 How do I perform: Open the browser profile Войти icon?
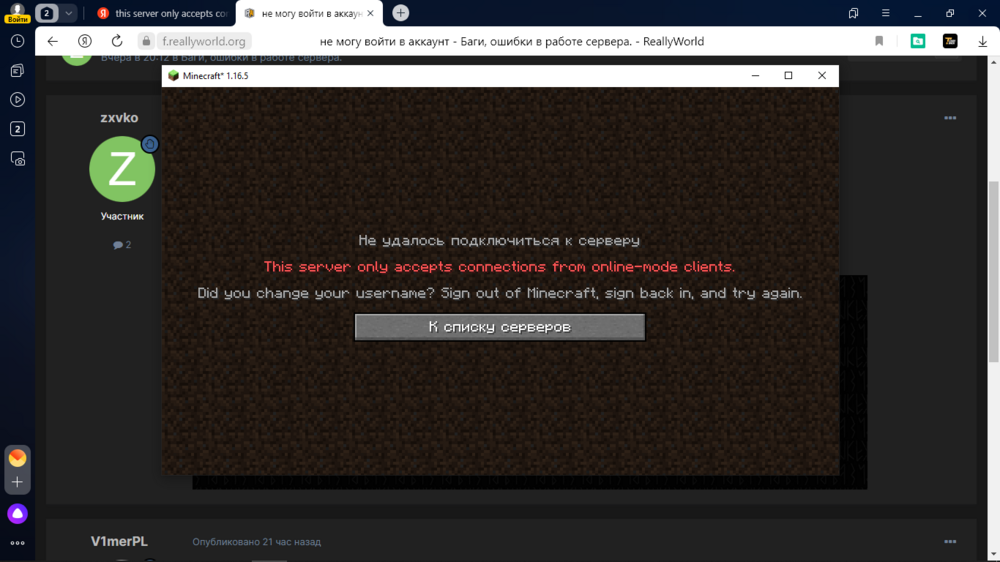tap(17, 13)
